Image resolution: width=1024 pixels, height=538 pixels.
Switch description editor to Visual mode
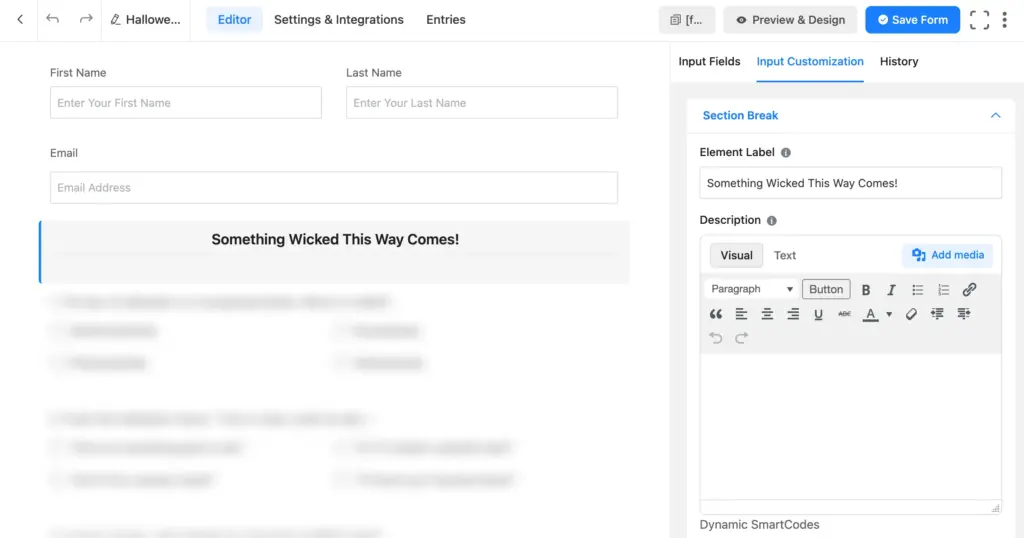(x=736, y=255)
